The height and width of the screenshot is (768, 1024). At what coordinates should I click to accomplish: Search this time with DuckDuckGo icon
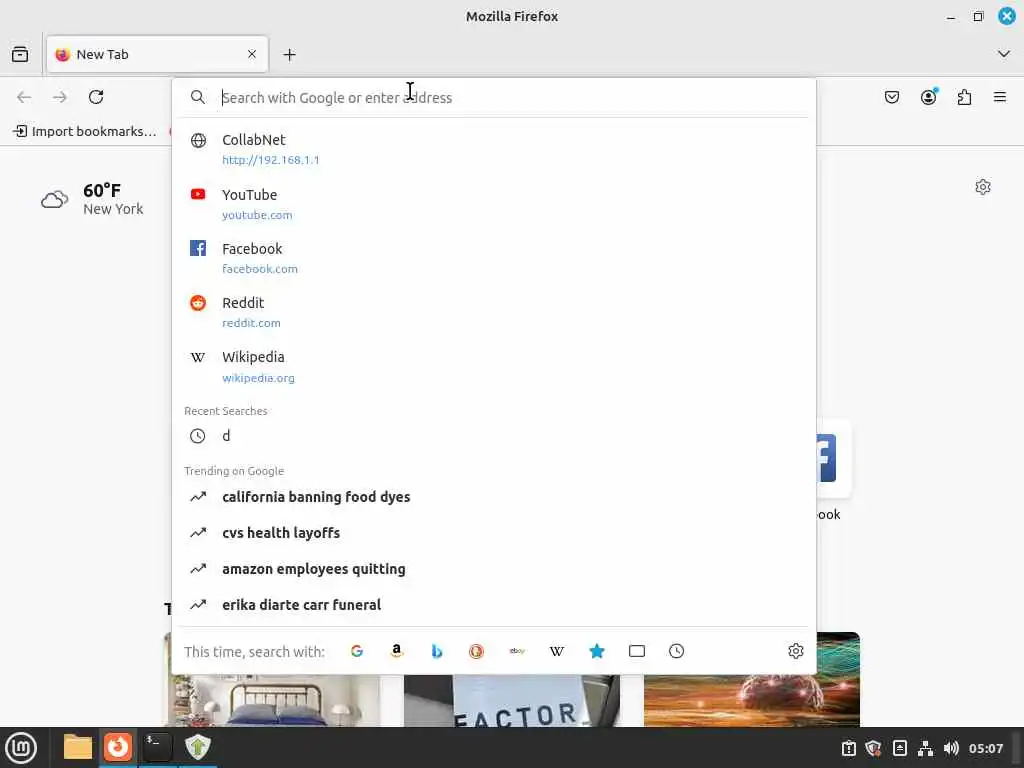(476, 651)
